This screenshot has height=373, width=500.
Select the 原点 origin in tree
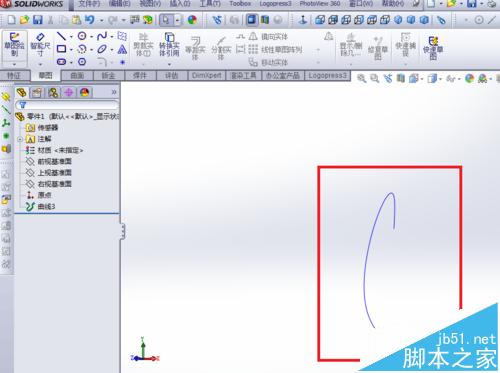[x=39, y=195]
